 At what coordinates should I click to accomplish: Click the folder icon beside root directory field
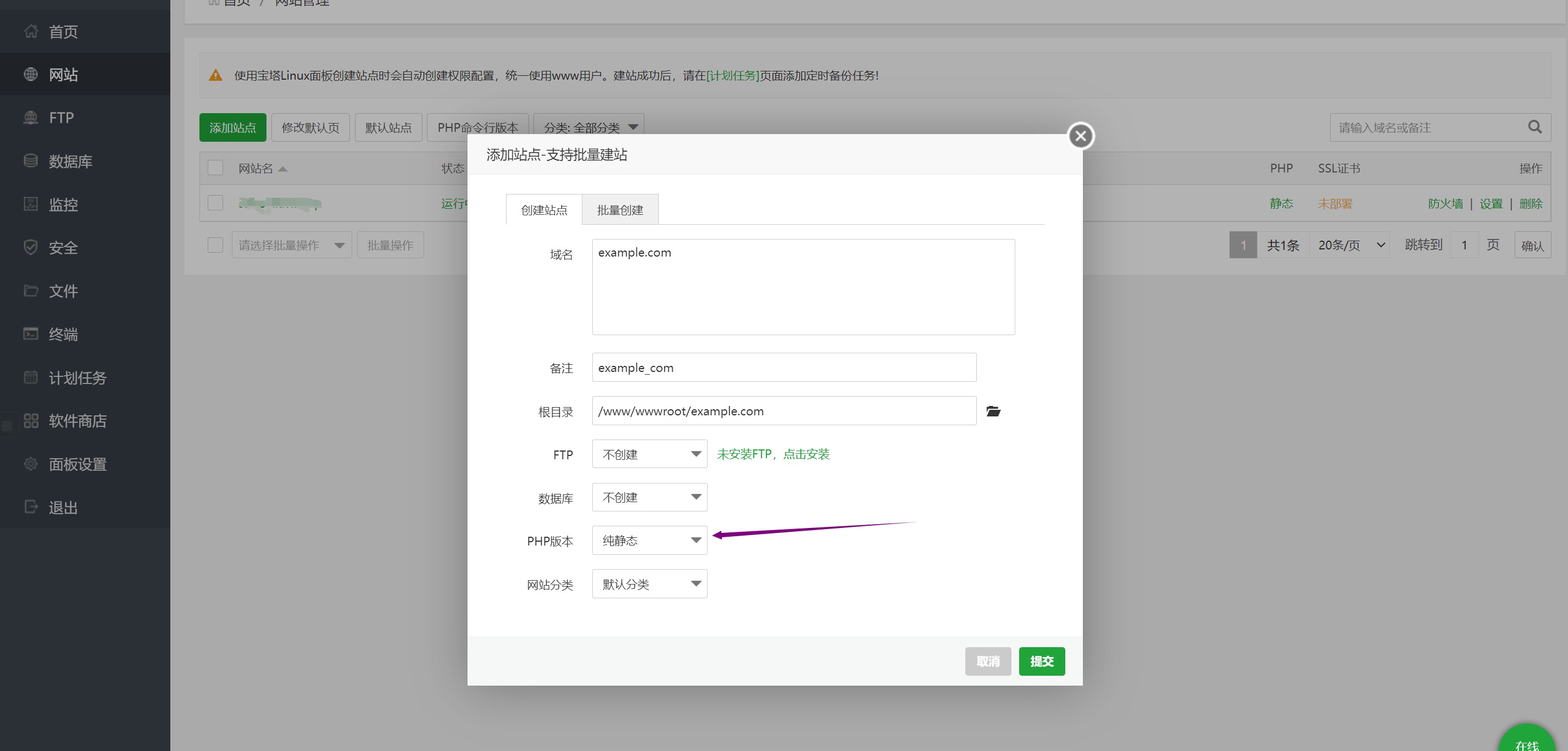(993, 411)
